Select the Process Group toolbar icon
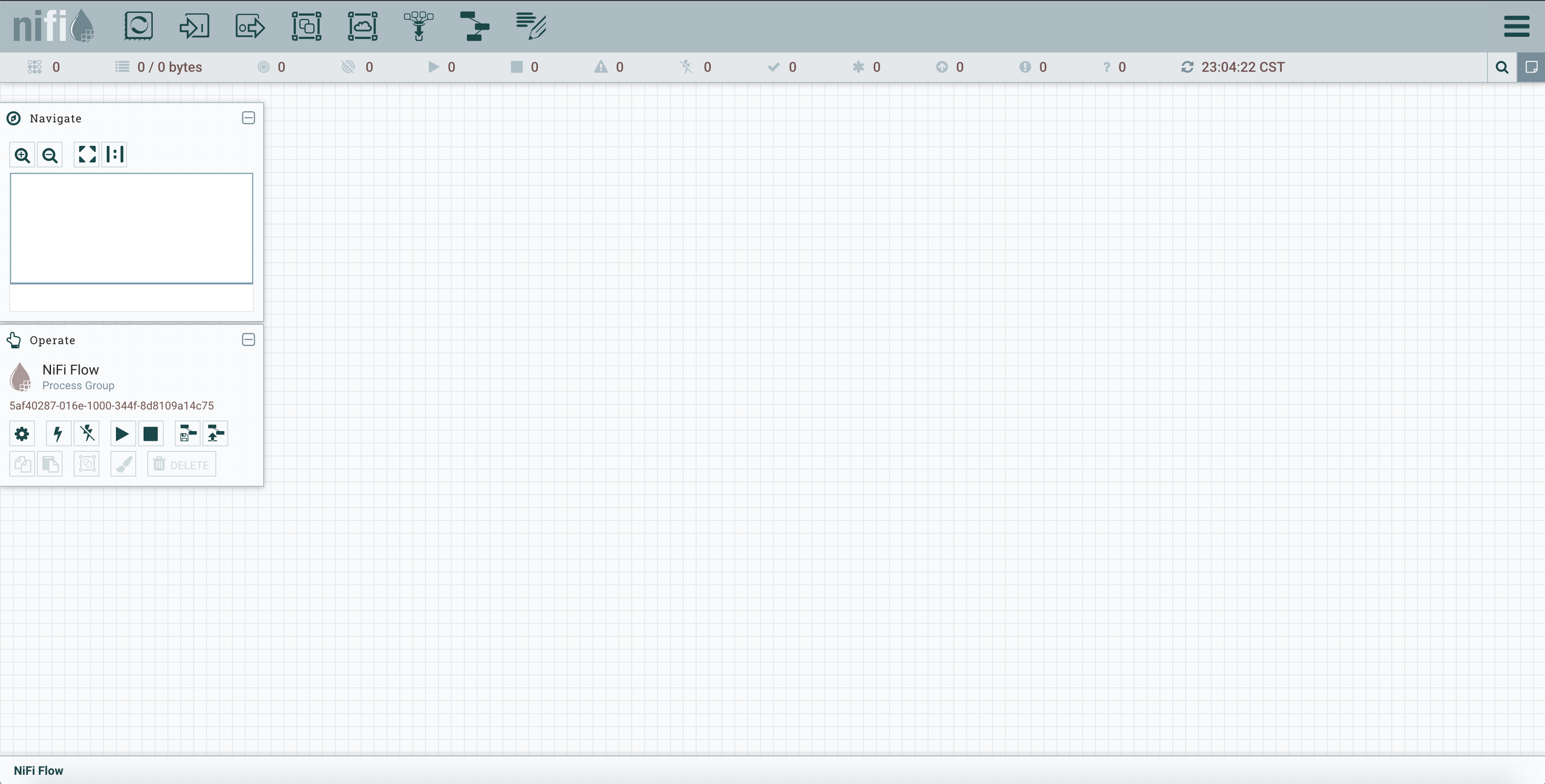Image resolution: width=1545 pixels, height=784 pixels. [x=307, y=27]
